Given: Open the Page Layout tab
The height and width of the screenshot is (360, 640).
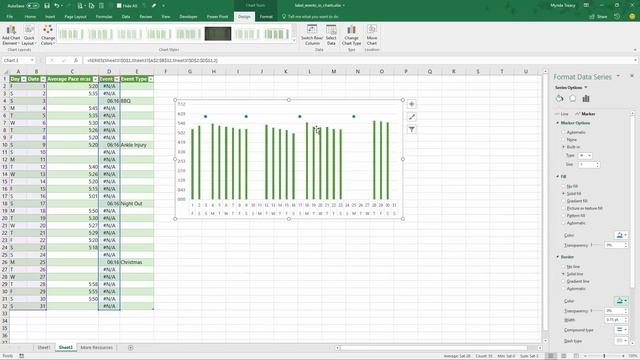Looking at the screenshot, I should [76, 17].
